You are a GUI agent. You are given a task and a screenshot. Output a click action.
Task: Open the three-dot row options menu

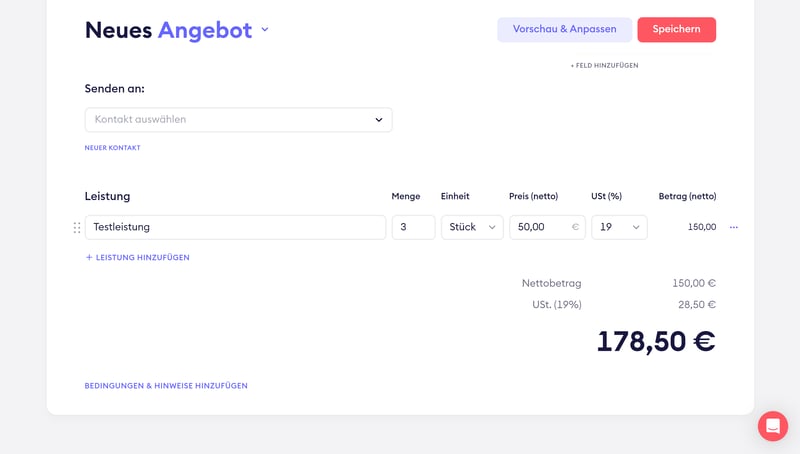[734, 228]
